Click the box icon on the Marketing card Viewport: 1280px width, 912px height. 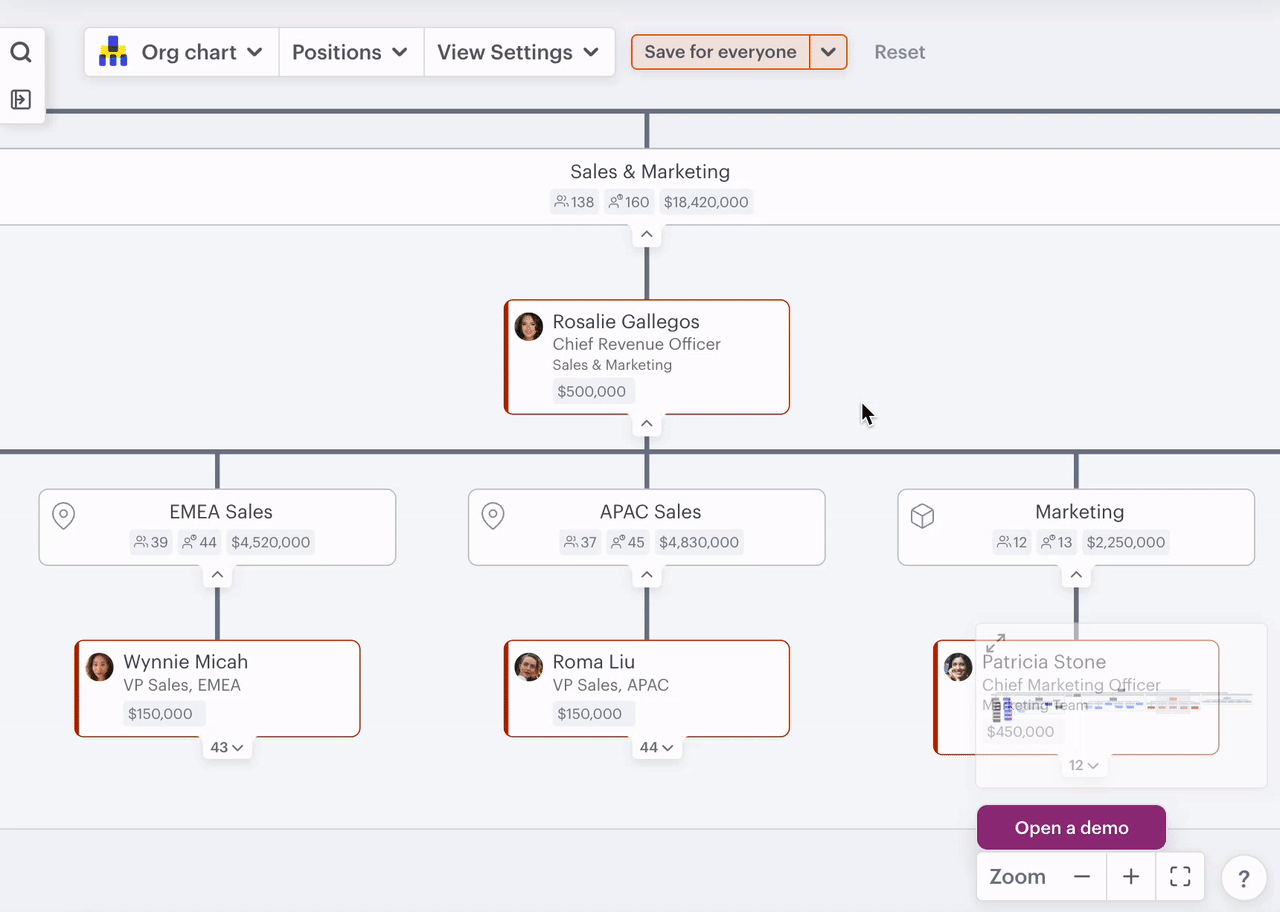[x=922, y=516]
